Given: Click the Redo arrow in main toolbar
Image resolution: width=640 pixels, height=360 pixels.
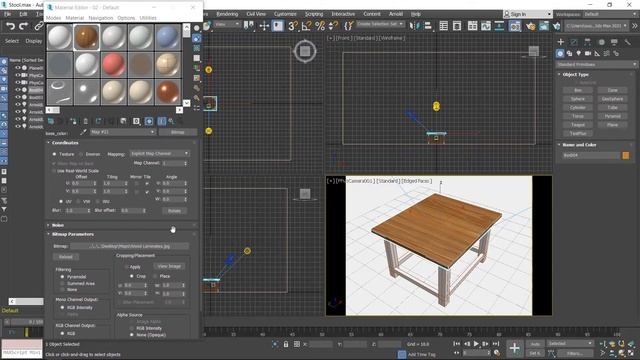Looking at the screenshot, I should [24, 27].
